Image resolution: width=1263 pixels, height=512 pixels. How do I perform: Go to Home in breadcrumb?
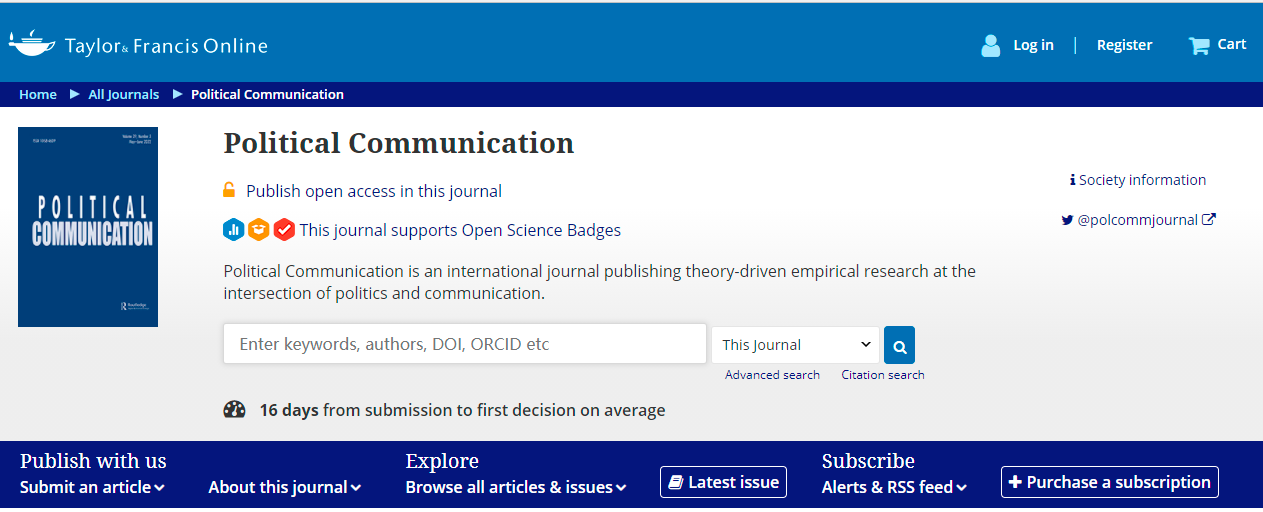[x=38, y=94]
